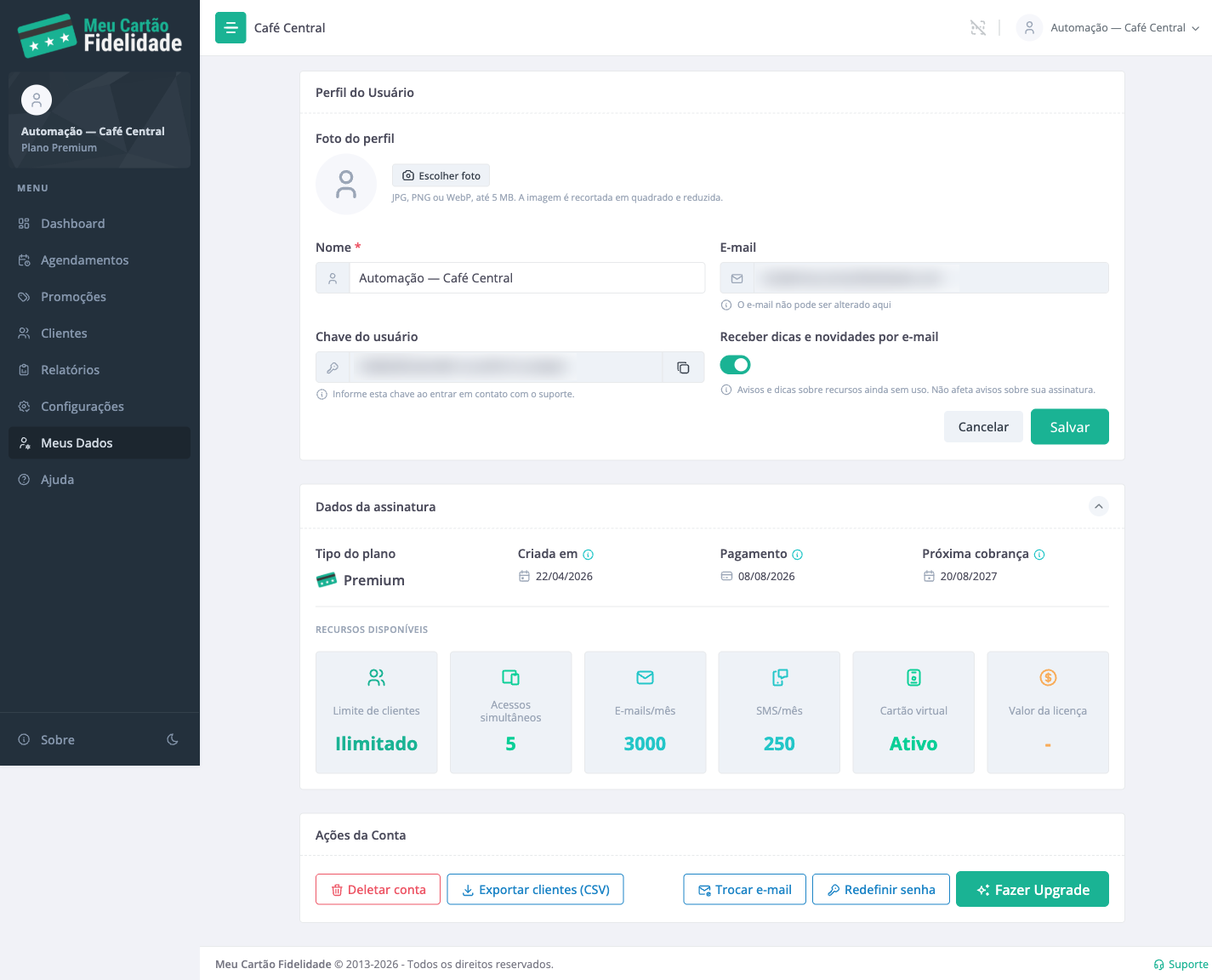Click the Escolher foto button

[441, 176]
